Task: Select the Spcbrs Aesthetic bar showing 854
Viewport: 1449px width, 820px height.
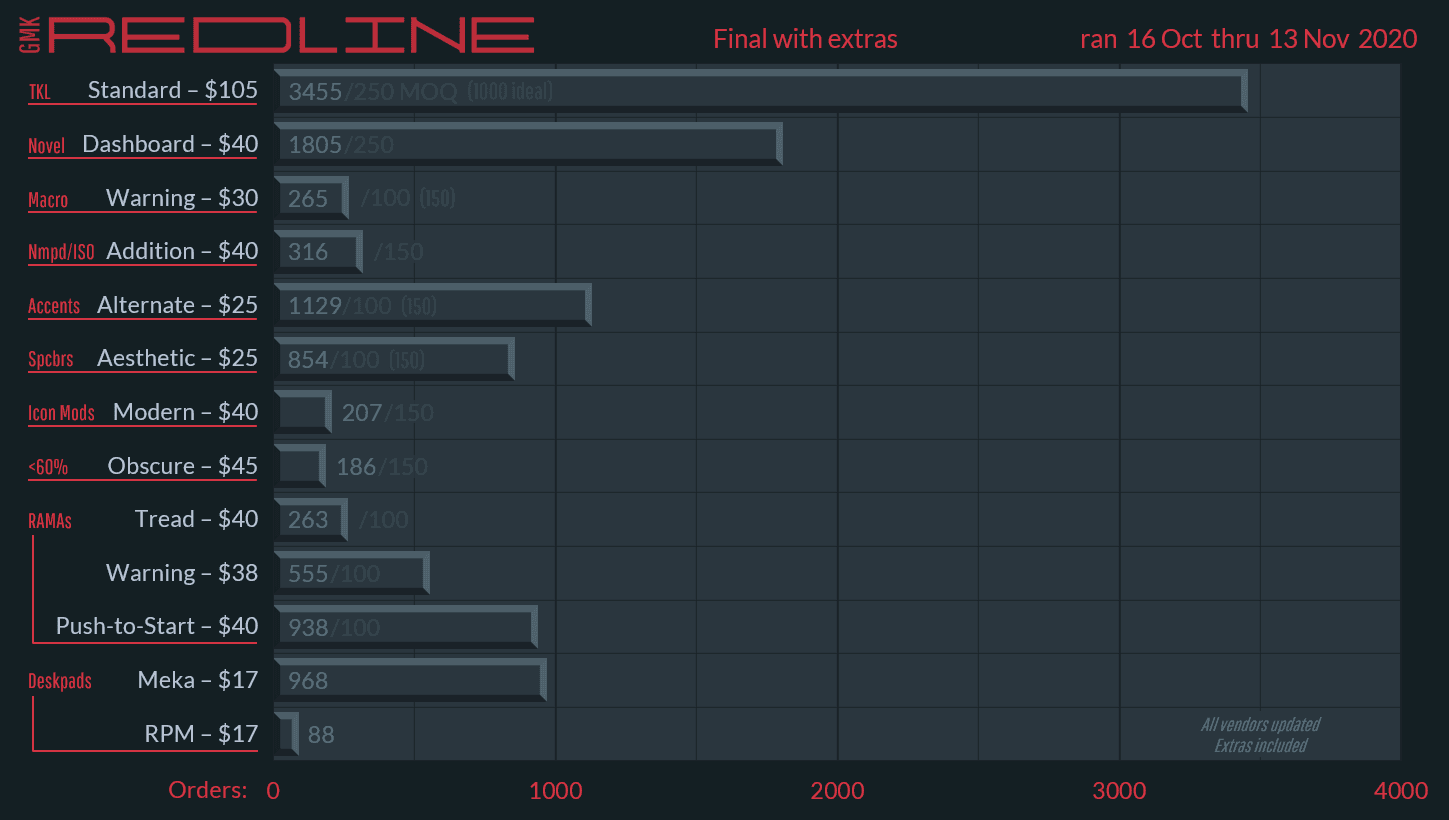Action: pos(394,359)
